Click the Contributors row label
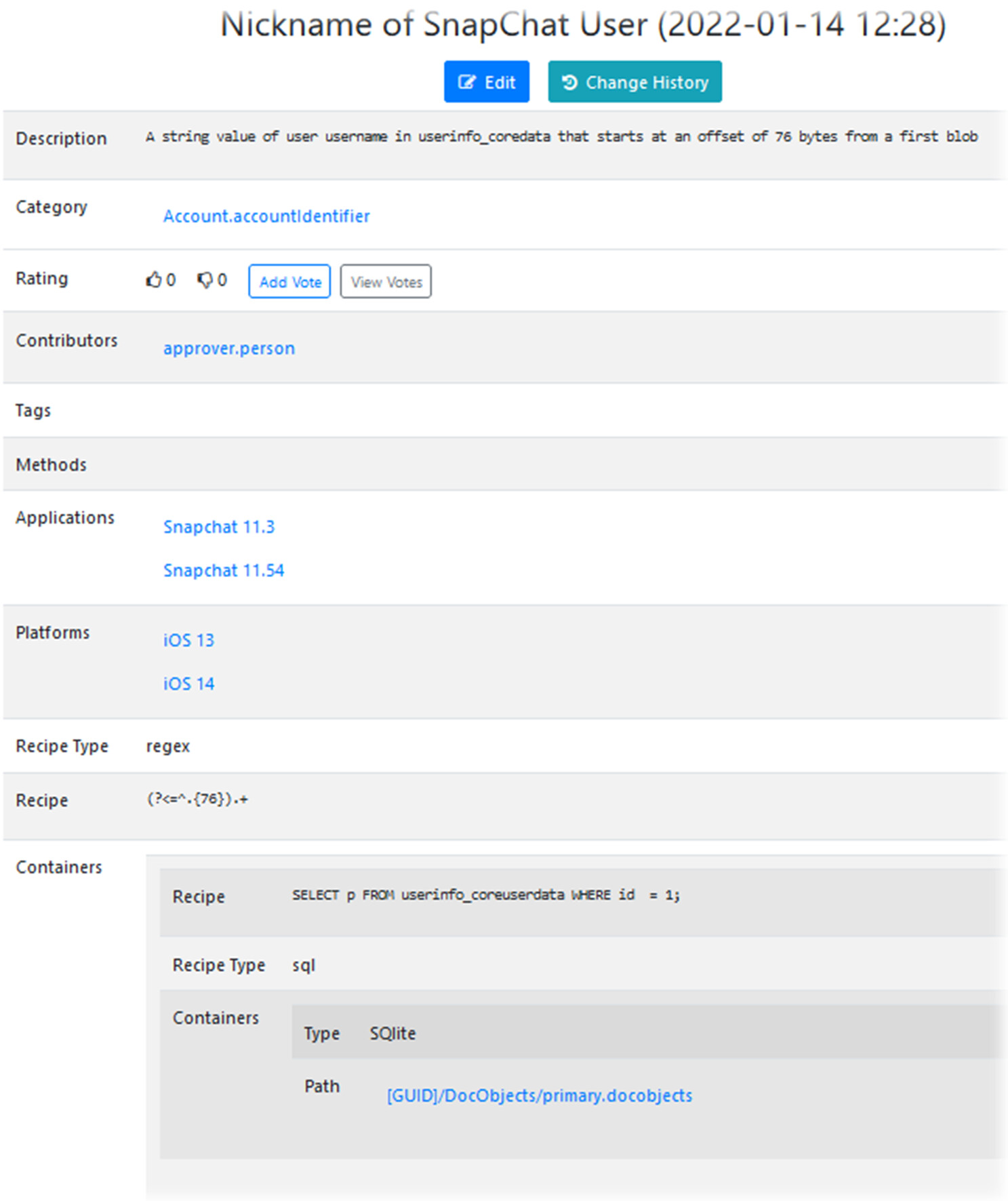 coord(66,340)
